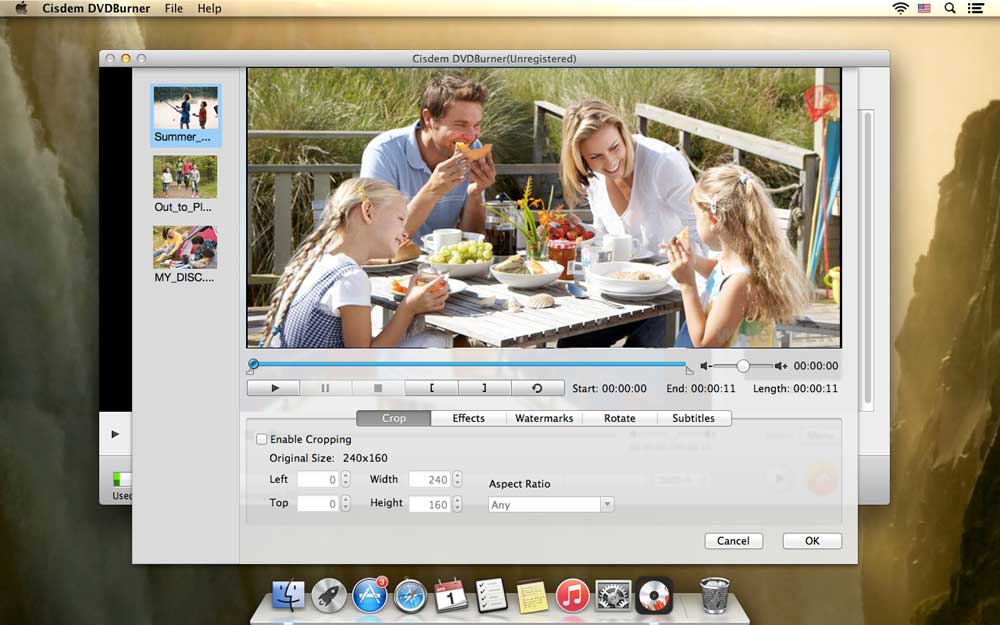Click the Stop playback button
This screenshot has height=625, width=1000.
[x=378, y=388]
